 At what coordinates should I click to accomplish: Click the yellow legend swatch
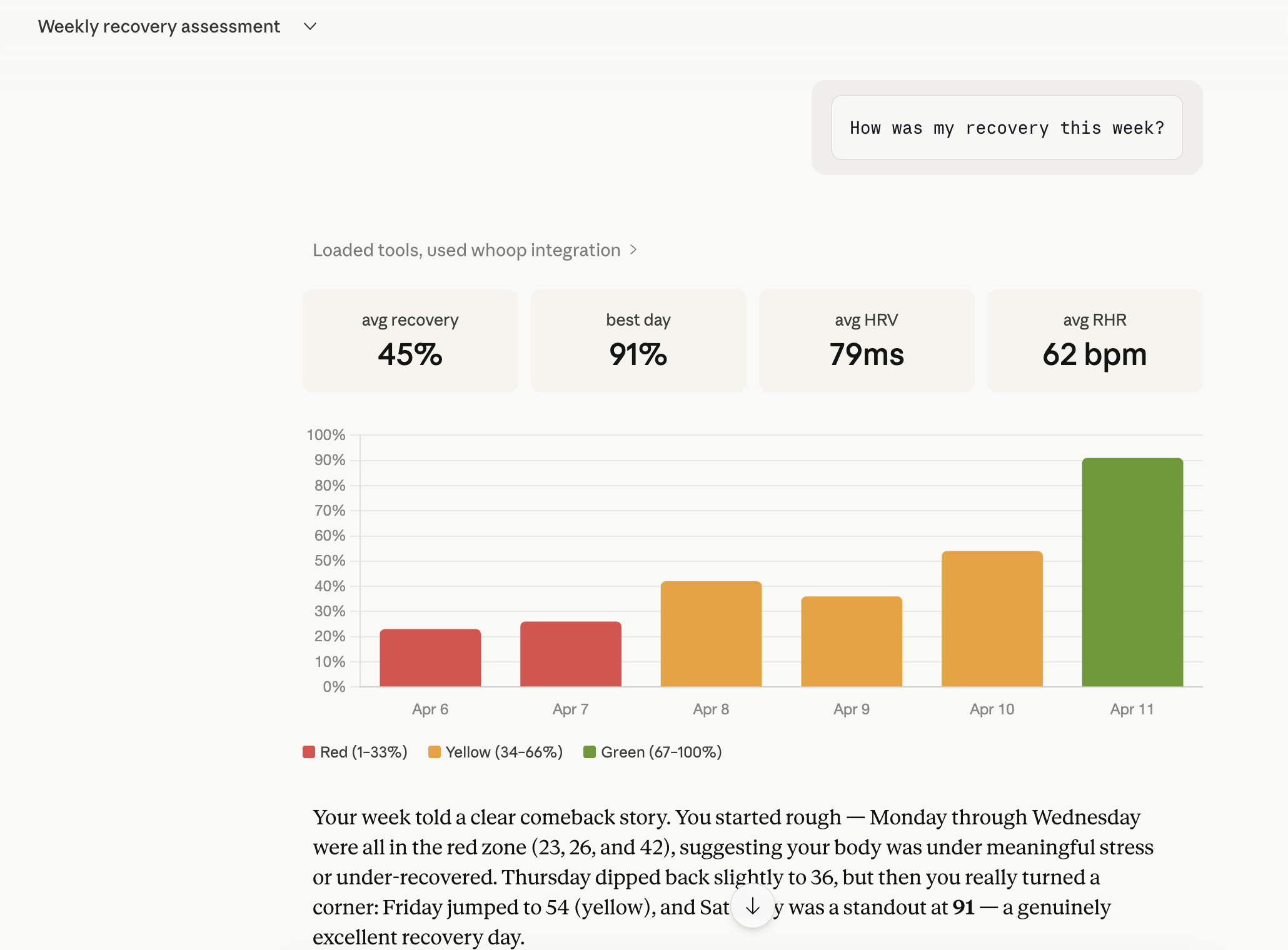tap(434, 751)
